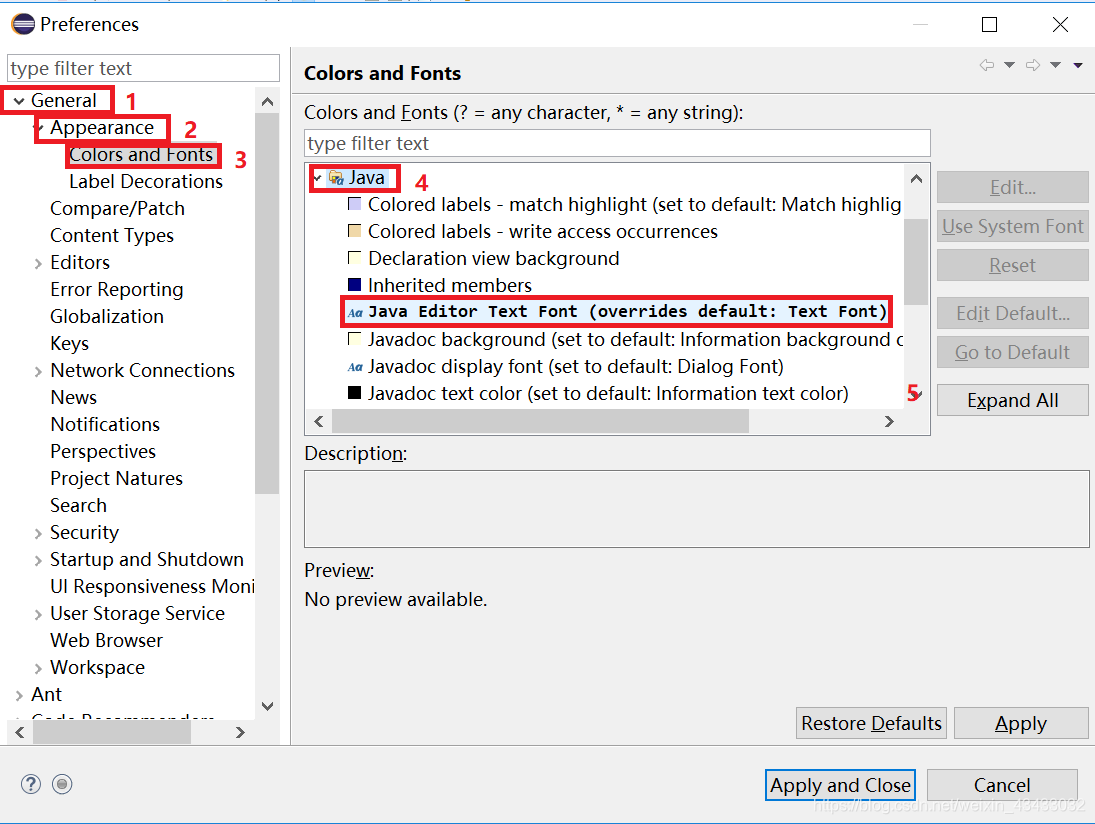Open the back history dropdown arrow
This screenshot has height=824, width=1095.
click(1009, 65)
